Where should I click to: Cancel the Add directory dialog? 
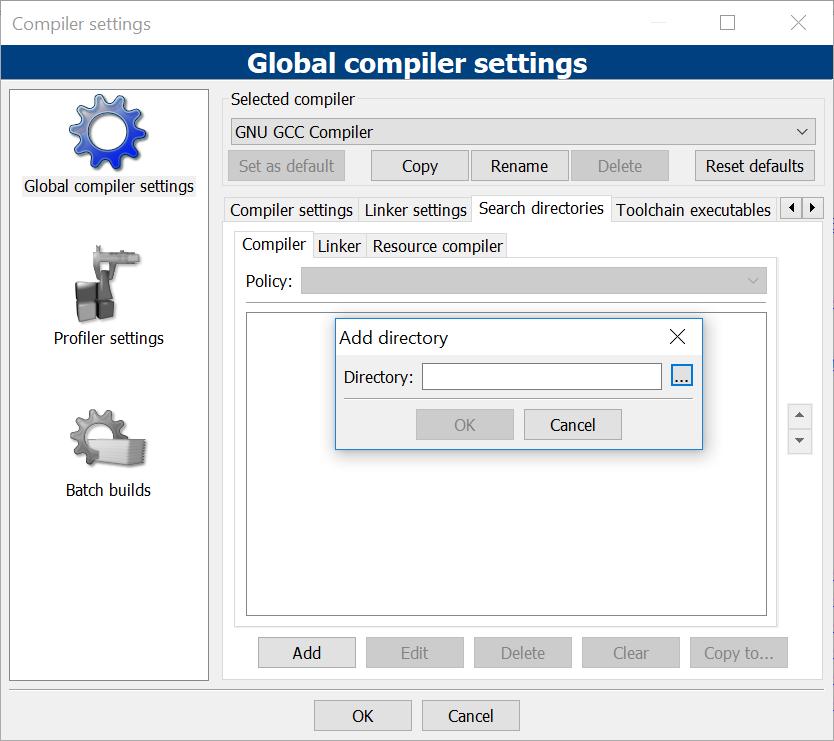[572, 424]
